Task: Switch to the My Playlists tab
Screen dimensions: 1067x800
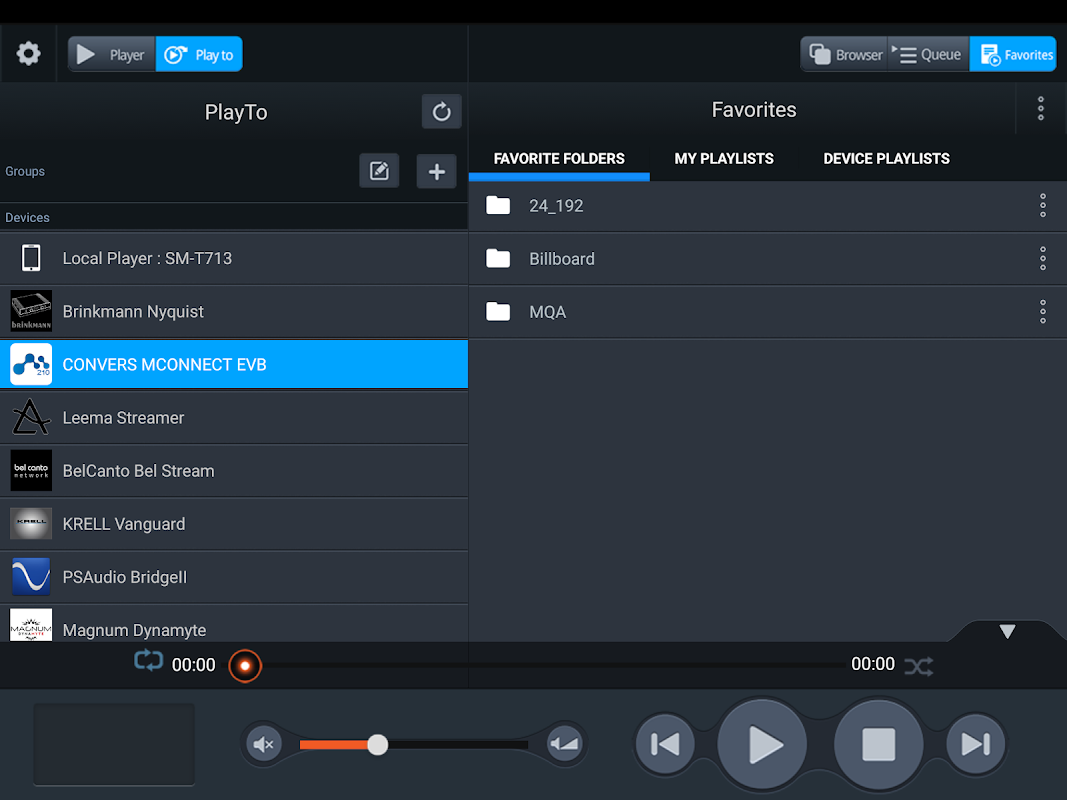Action: pos(724,159)
